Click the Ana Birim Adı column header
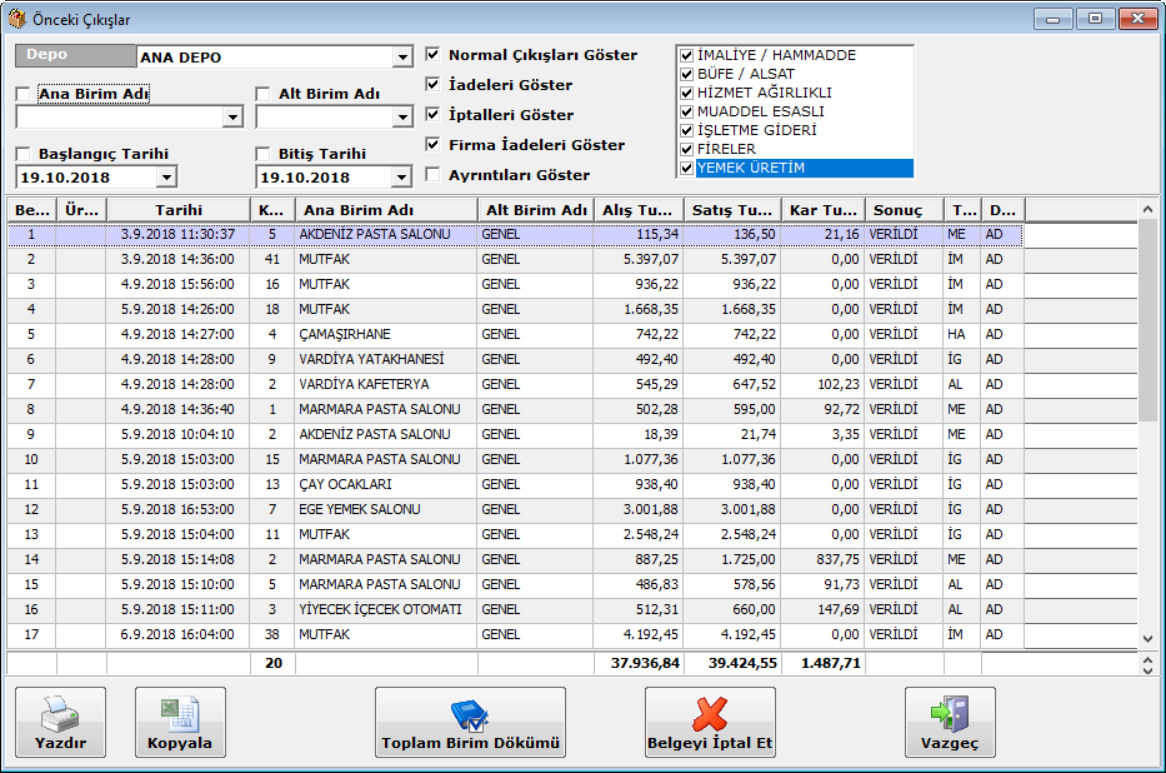Image resolution: width=1166 pixels, height=773 pixels. point(385,210)
